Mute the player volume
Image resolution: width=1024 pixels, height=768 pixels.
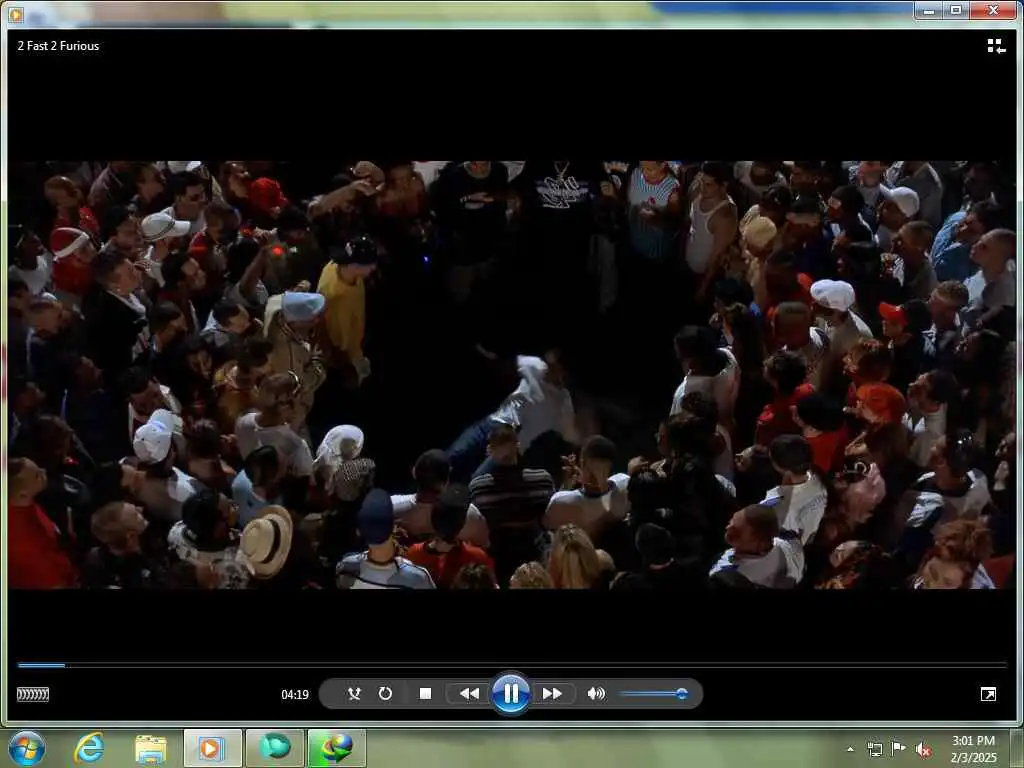596,694
